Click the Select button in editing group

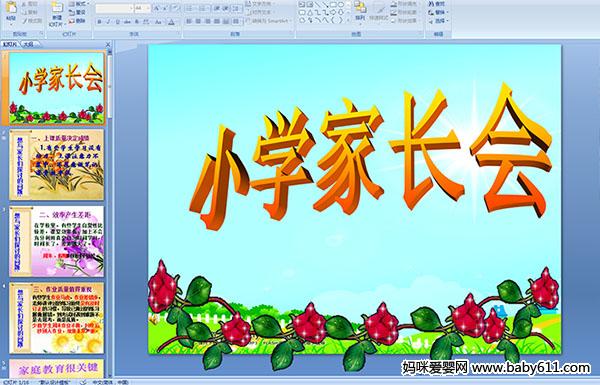pyautogui.click(x=437, y=21)
